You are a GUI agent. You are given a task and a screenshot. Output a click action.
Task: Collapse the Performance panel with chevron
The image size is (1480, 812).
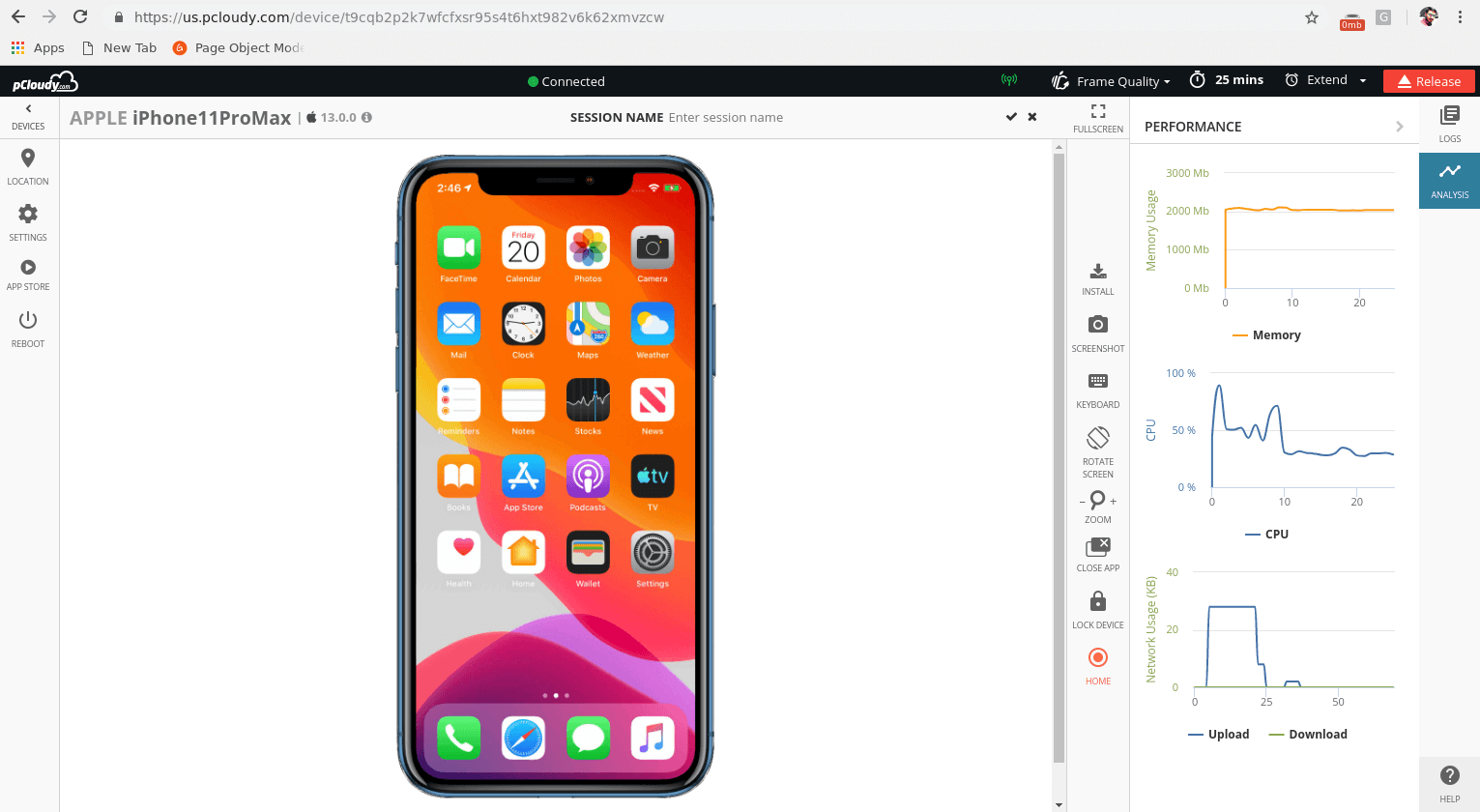tap(1400, 127)
